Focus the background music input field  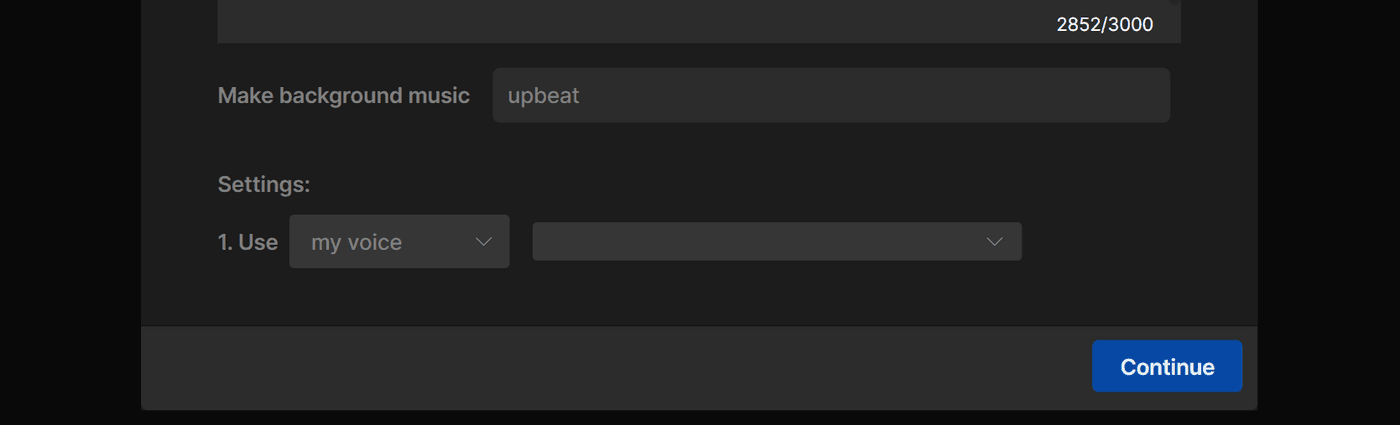coord(830,96)
